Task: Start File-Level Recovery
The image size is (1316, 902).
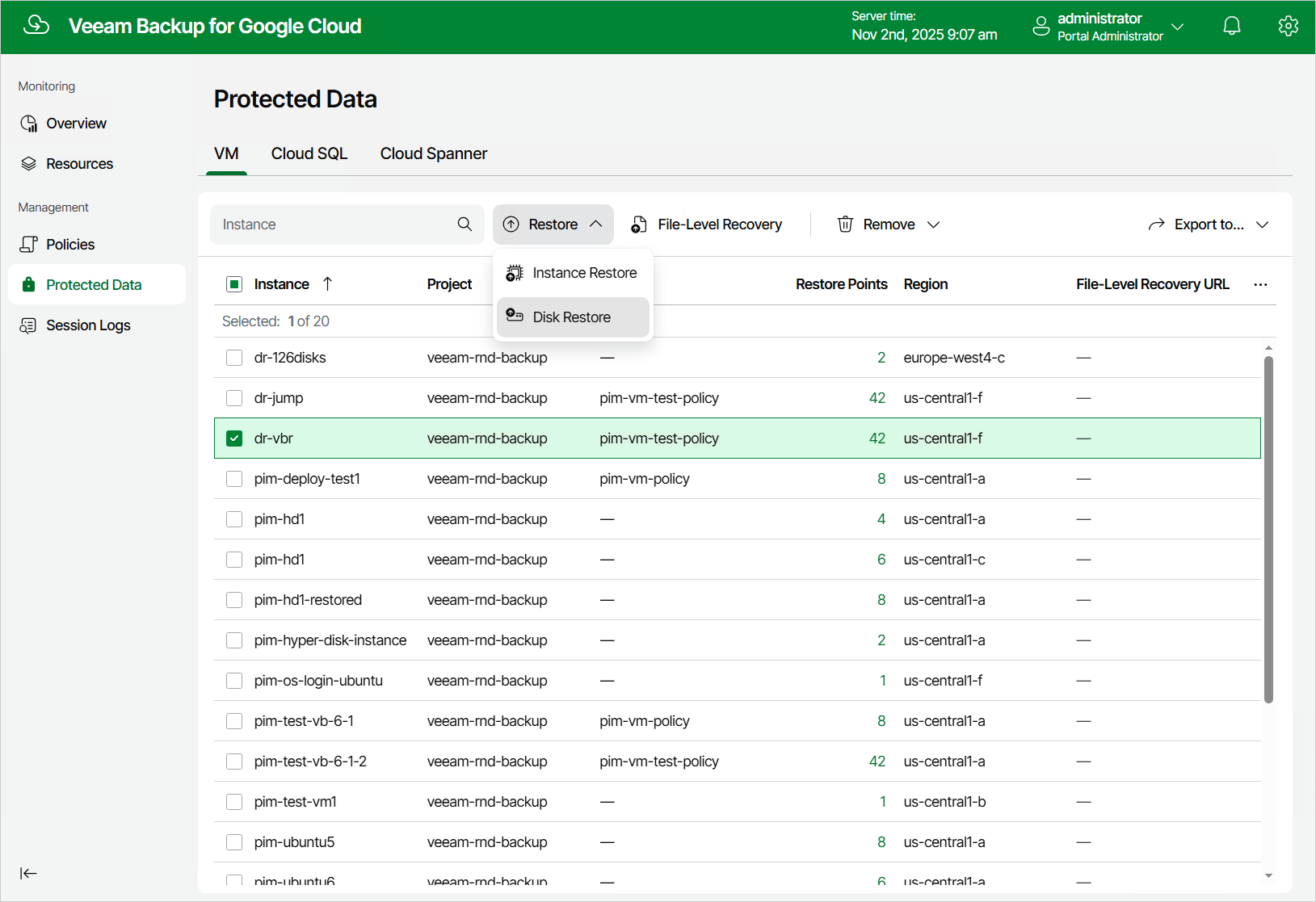Action: click(707, 224)
